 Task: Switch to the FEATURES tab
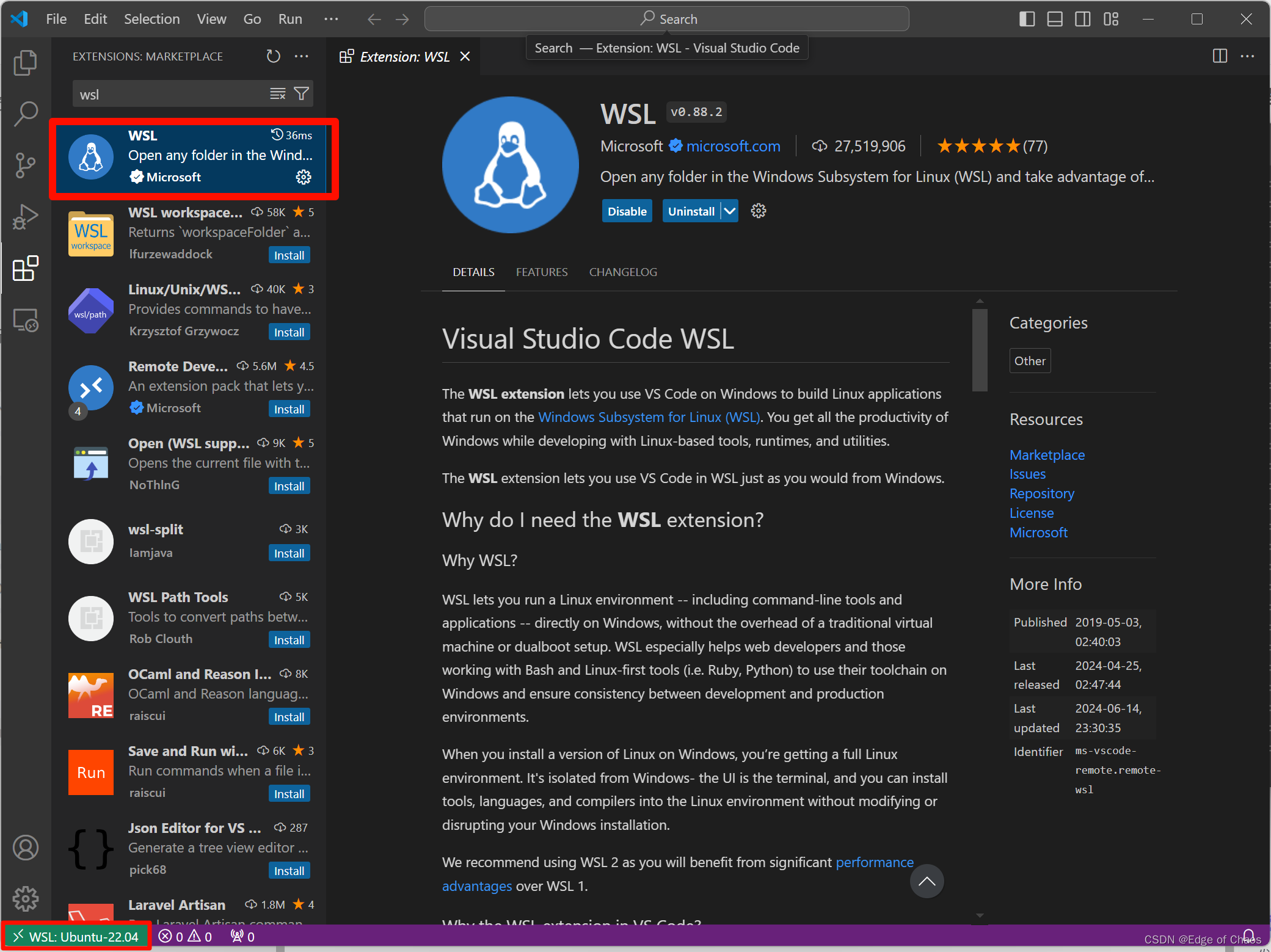[x=542, y=272]
